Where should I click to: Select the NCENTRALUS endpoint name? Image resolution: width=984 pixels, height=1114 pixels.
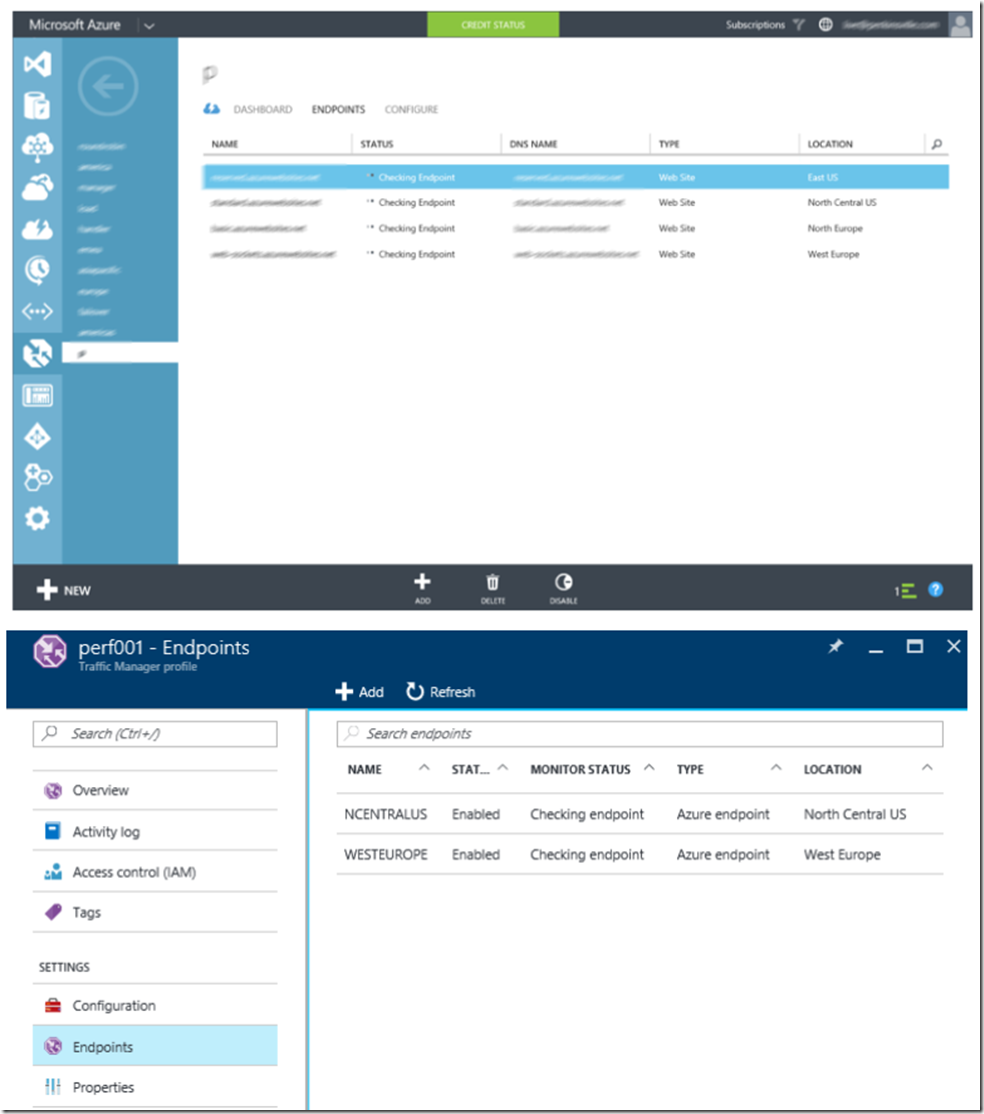point(386,814)
